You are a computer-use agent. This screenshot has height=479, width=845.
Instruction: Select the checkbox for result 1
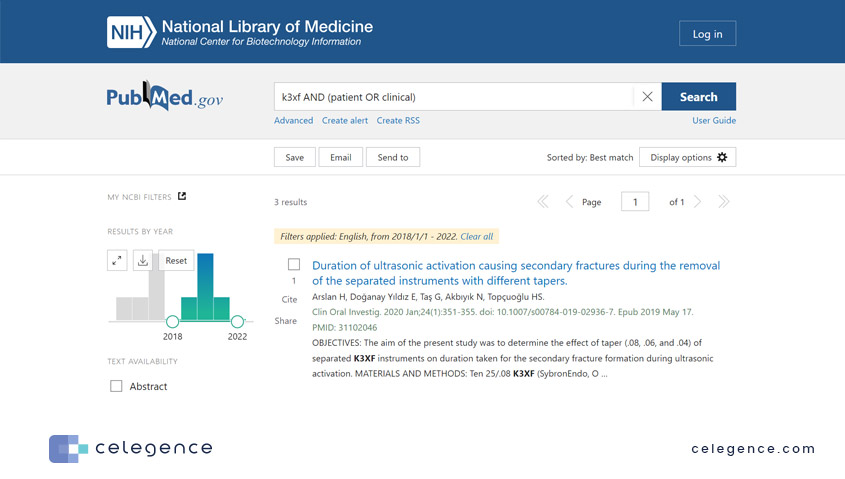[x=294, y=264]
